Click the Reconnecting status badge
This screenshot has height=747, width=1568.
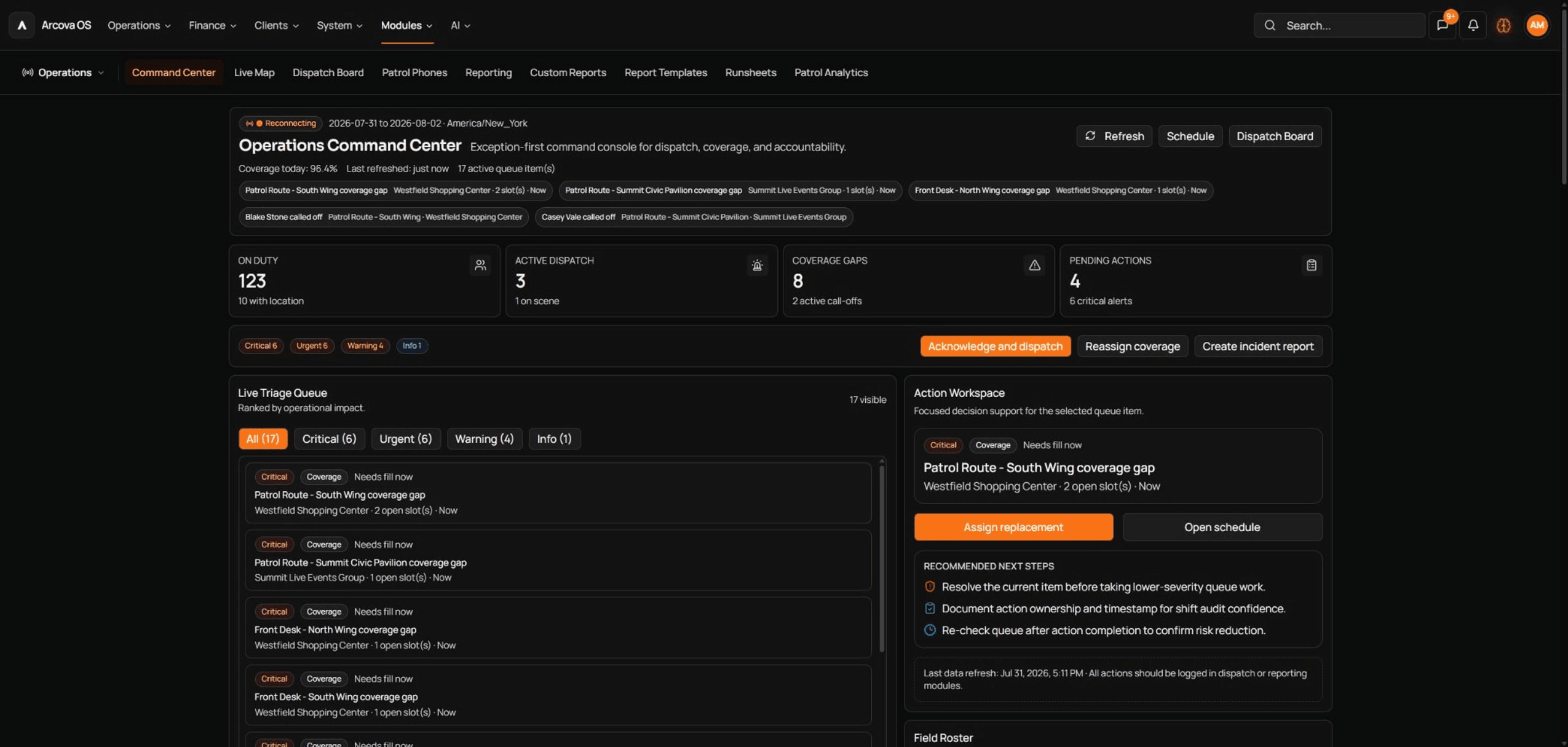[280, 123]
